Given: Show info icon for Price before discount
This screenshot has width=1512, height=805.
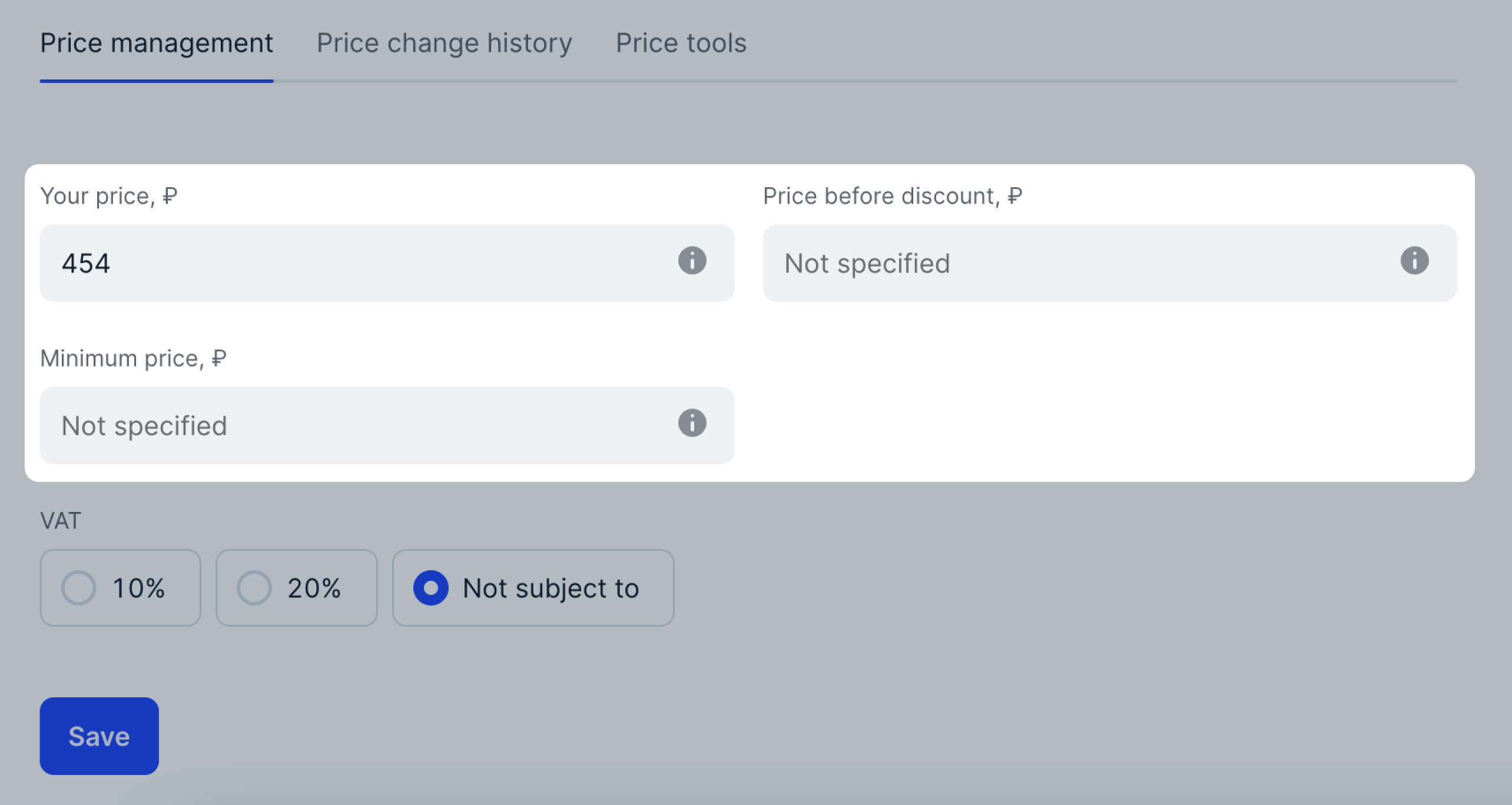Looking at the screenshot, I should [1414, 261].
